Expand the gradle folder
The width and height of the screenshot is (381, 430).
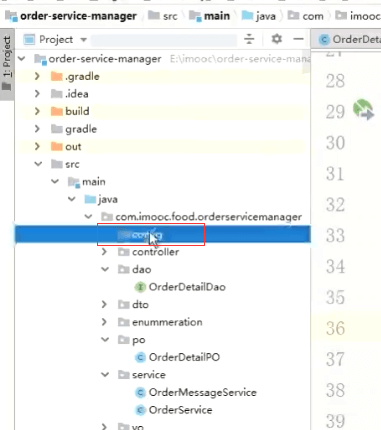[37, 129]
